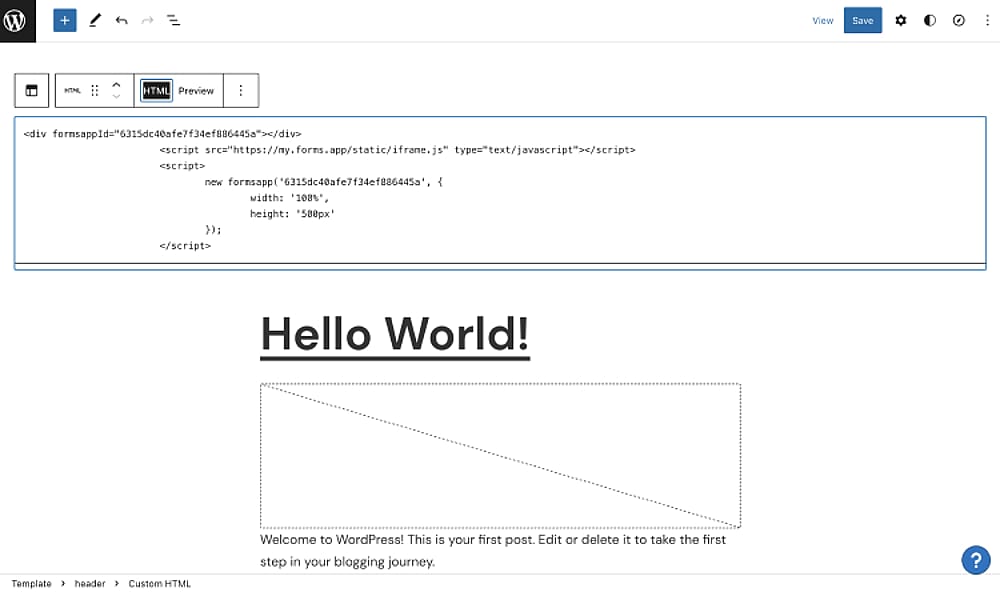Screen dimensions: 1000x592
Task: Select the featured image placeholder
Action: point(500,455)
